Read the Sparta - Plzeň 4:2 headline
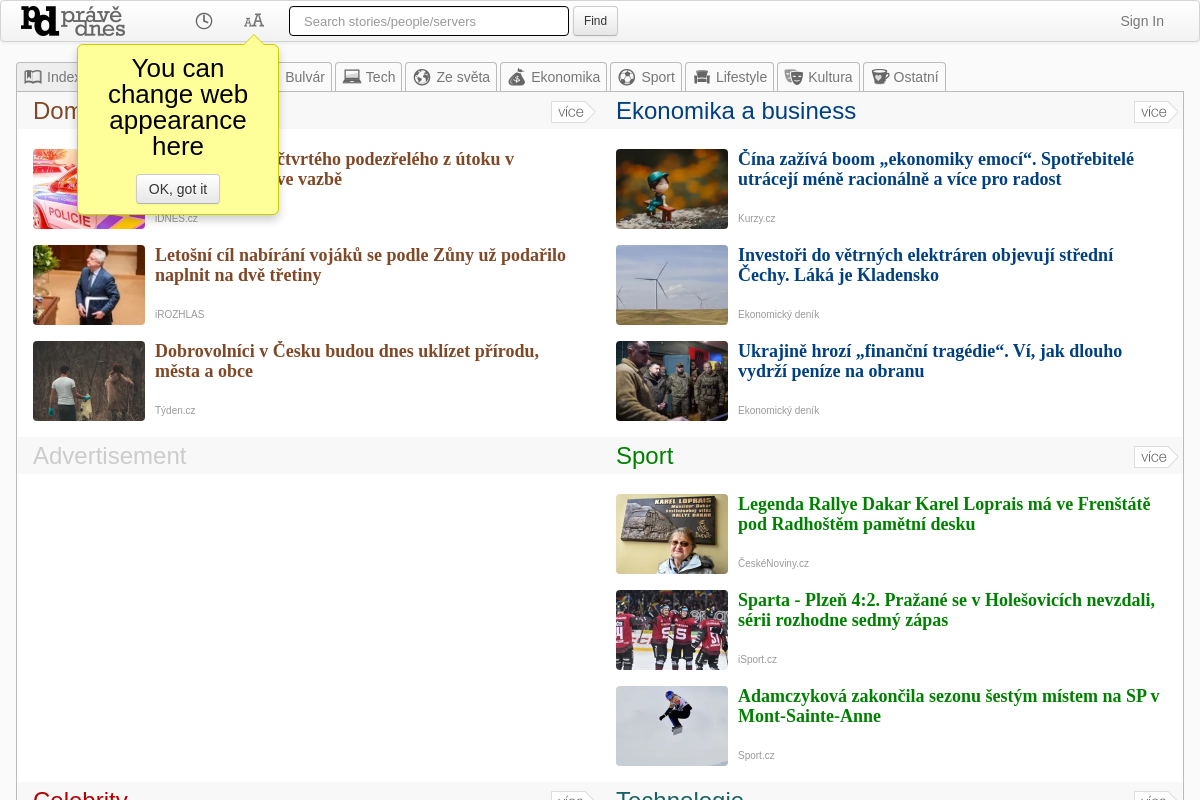 point(946,610)
